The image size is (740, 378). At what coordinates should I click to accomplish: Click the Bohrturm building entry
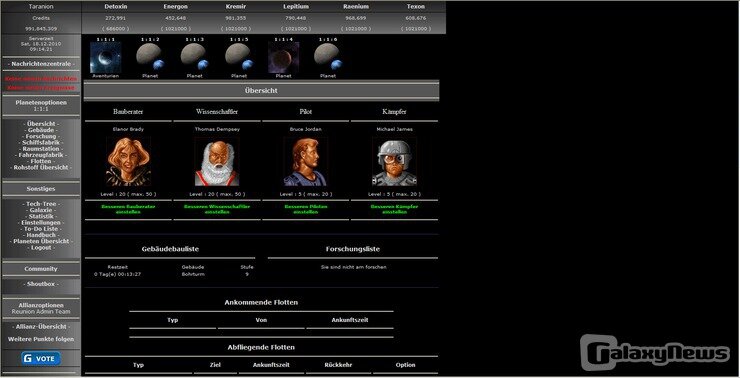coord(193,274)
